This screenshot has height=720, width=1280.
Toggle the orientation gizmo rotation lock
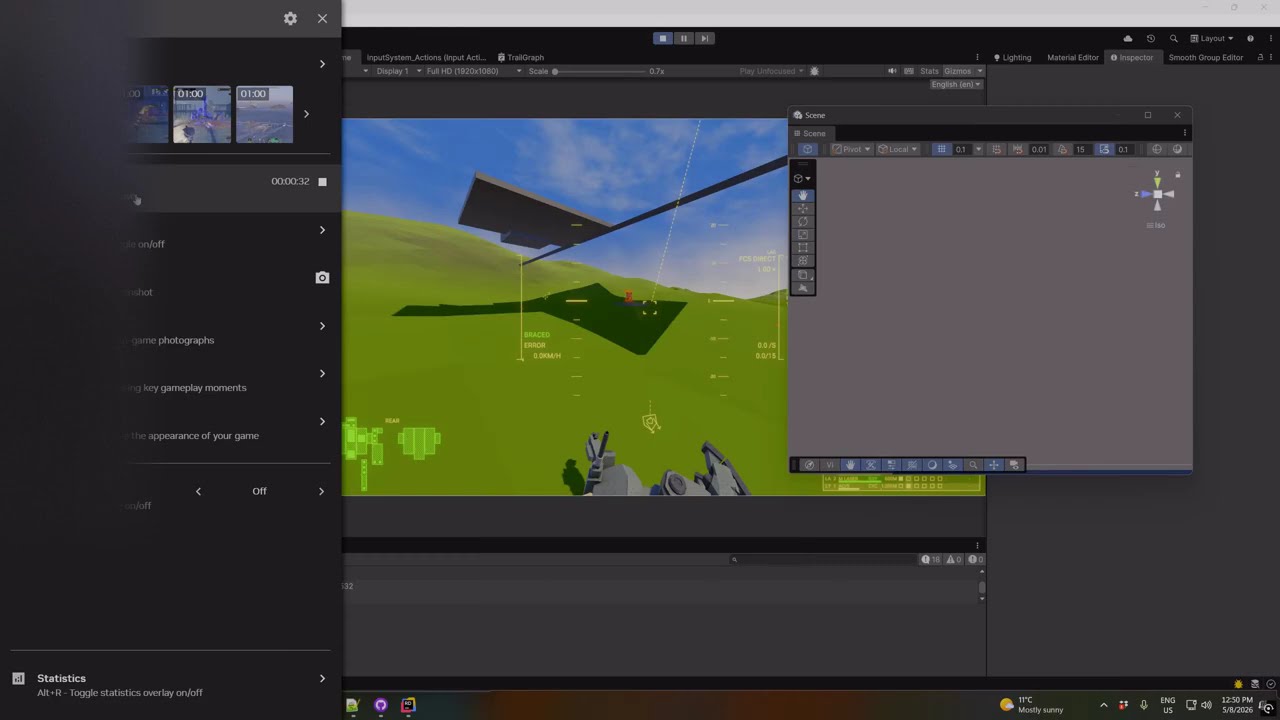(1178, 175)
